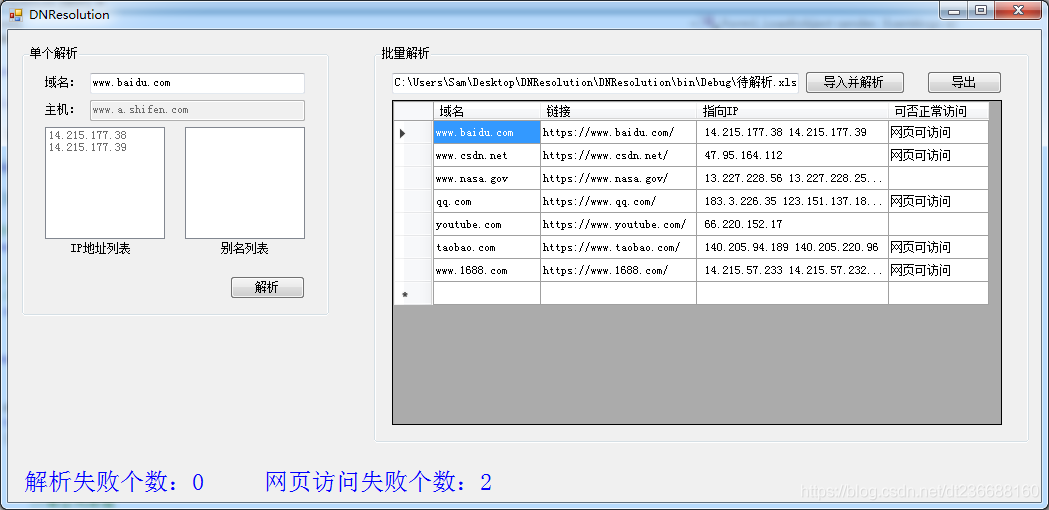Select the www.nasa.gov domain cell
The width and height of the screenshot is (1049, 510).
coord(487,179)
